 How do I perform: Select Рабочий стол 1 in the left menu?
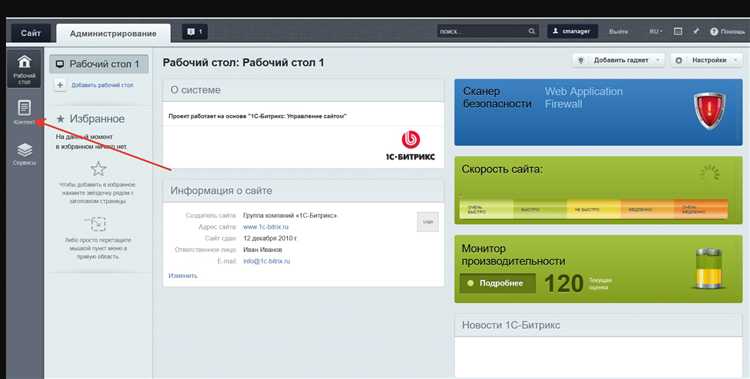tap(99, 64)
